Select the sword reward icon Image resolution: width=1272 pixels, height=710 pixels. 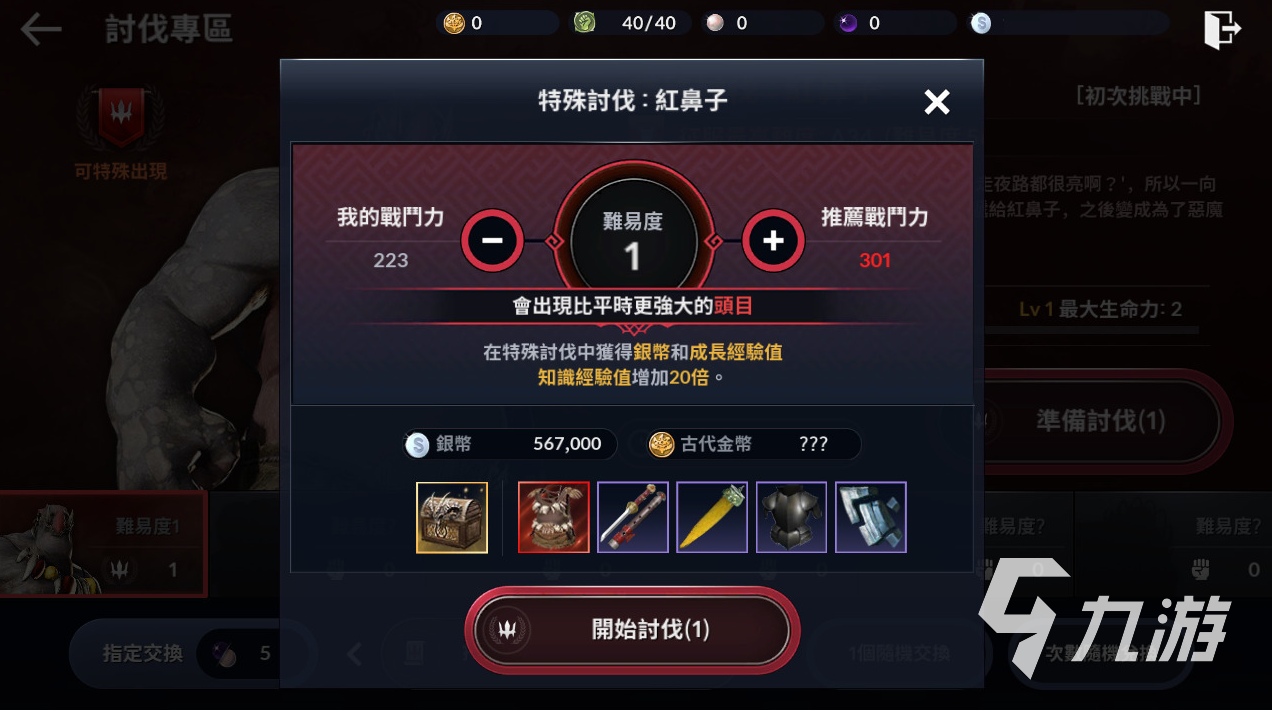click(633, 517)
